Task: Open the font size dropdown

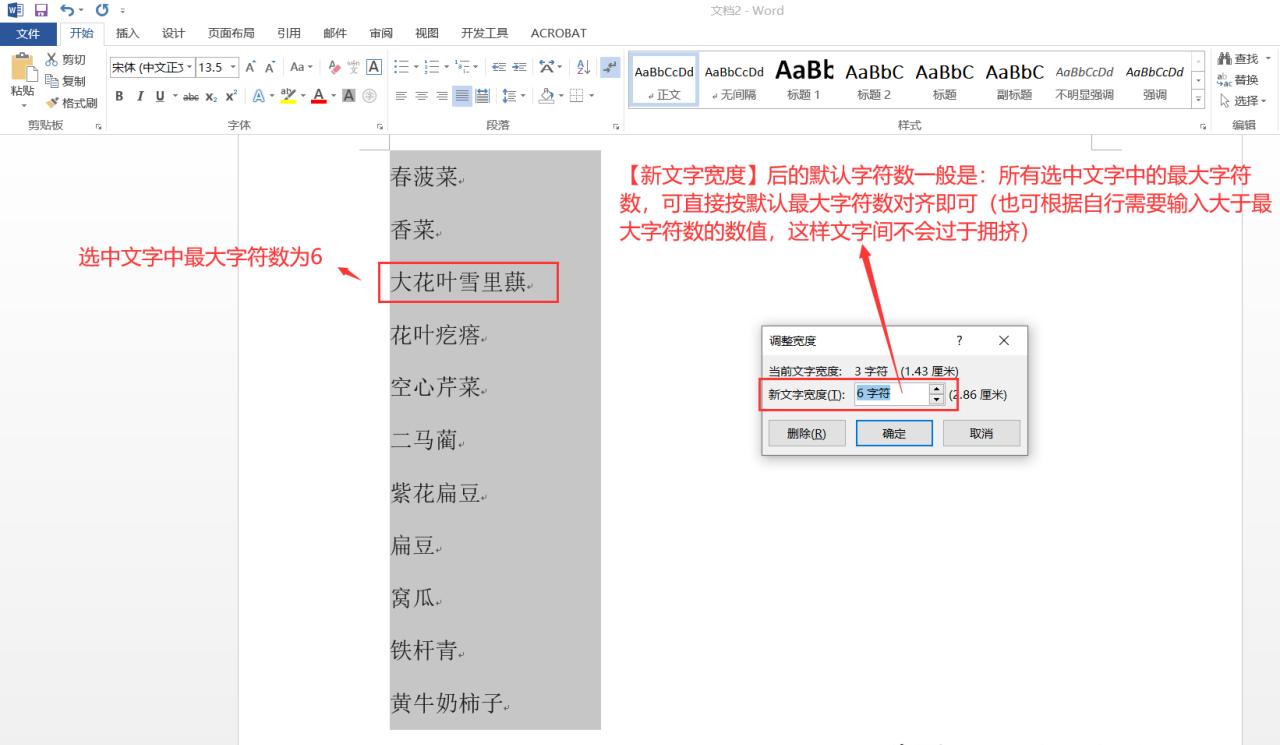Action: [x=234, y=67]
